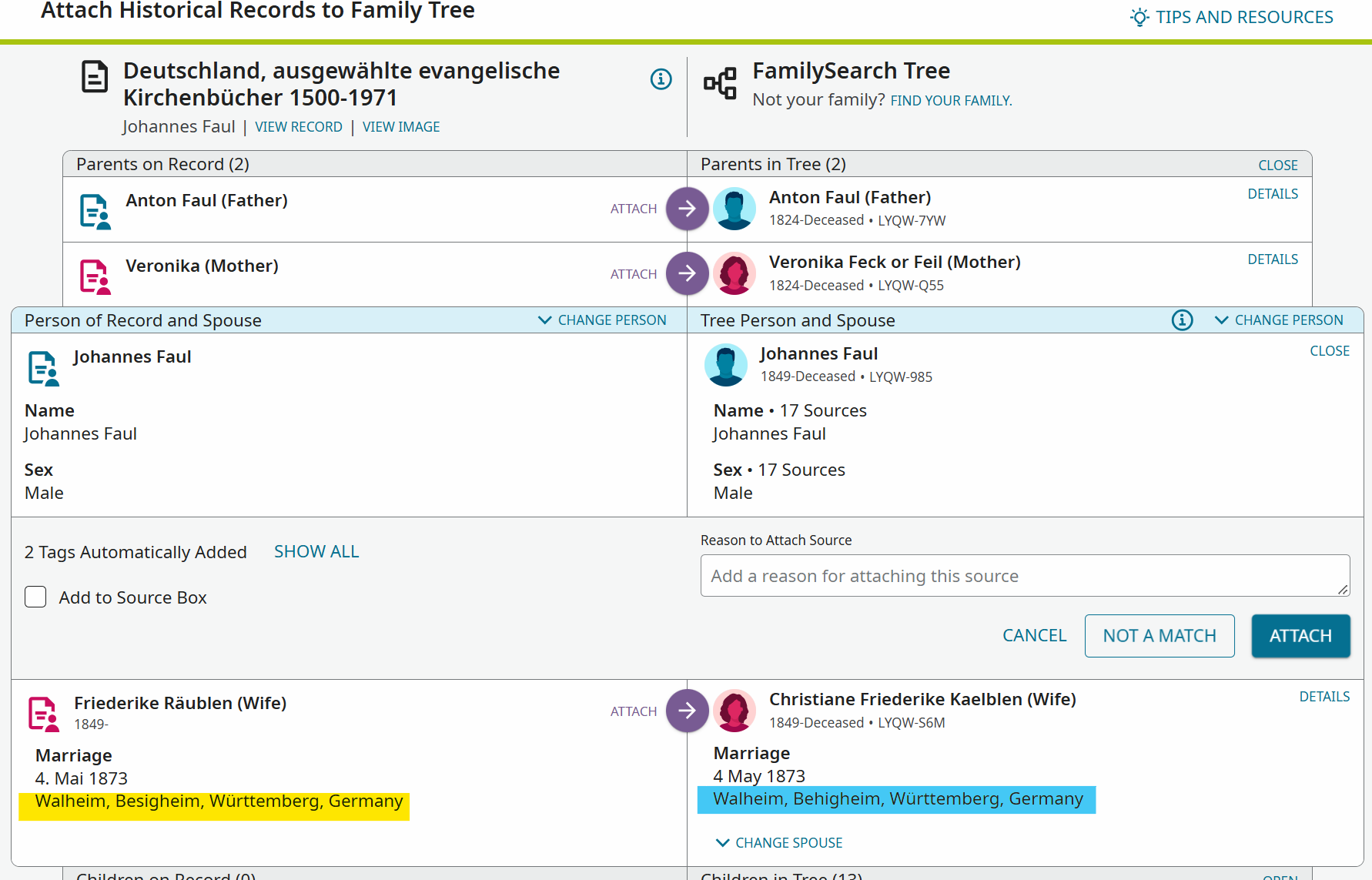Viewport: 1372px width, 880px height.
Task: View details for Christiane Friederike Kaelblen
Action: tap(1324, 697)
